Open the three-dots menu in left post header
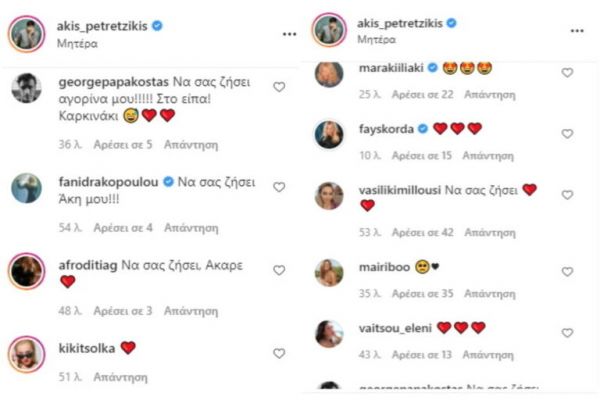 [289, 33]
